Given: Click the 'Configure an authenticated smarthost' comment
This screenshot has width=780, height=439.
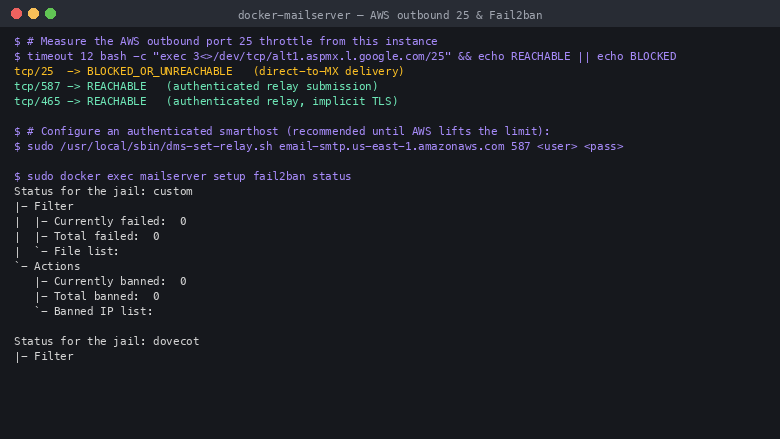Looking at the screenshot, I should (x=282, y=131).
